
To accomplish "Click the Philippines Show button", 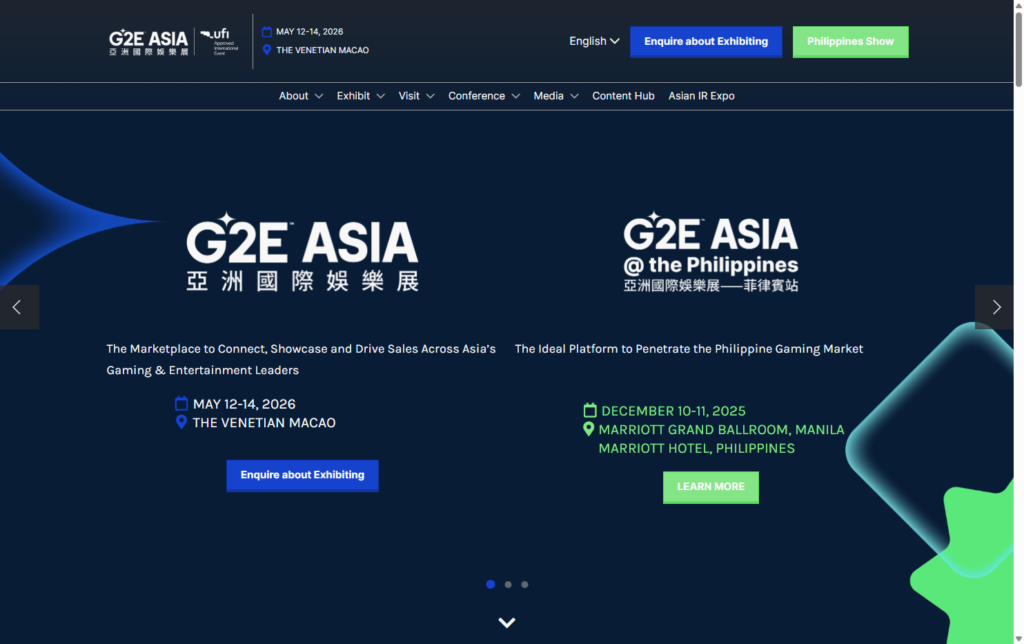I will click(x=850, y=41).
